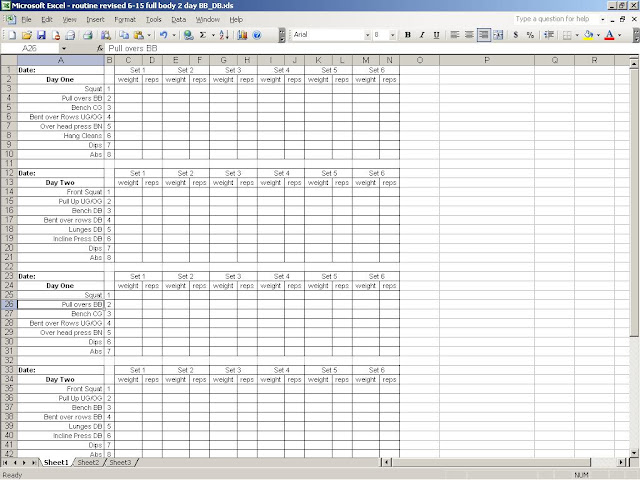640x480 pixels.
Task: Apply the Percent Style icon
Action: [x=530, y=35]
